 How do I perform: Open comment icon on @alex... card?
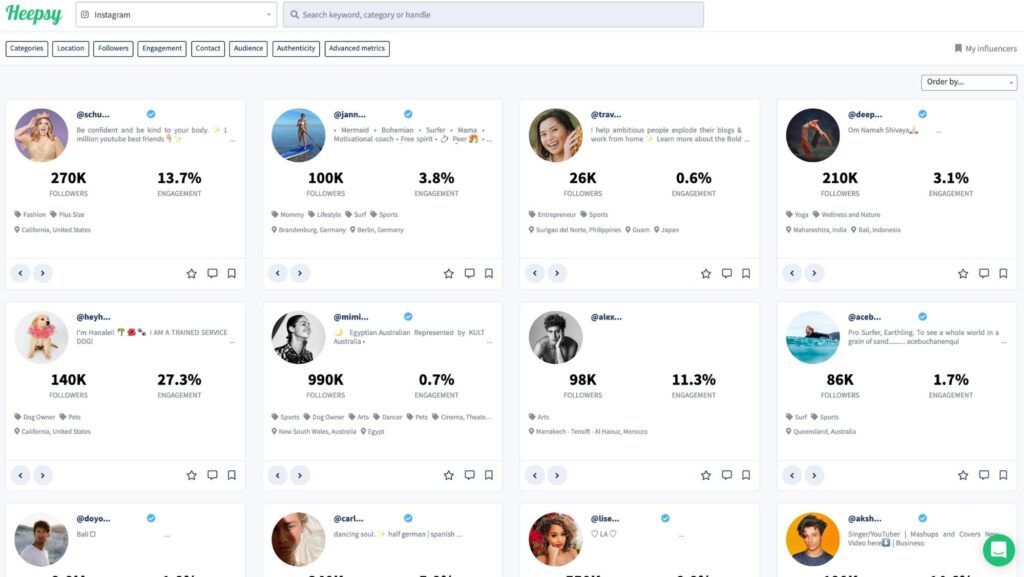(727, 475)
